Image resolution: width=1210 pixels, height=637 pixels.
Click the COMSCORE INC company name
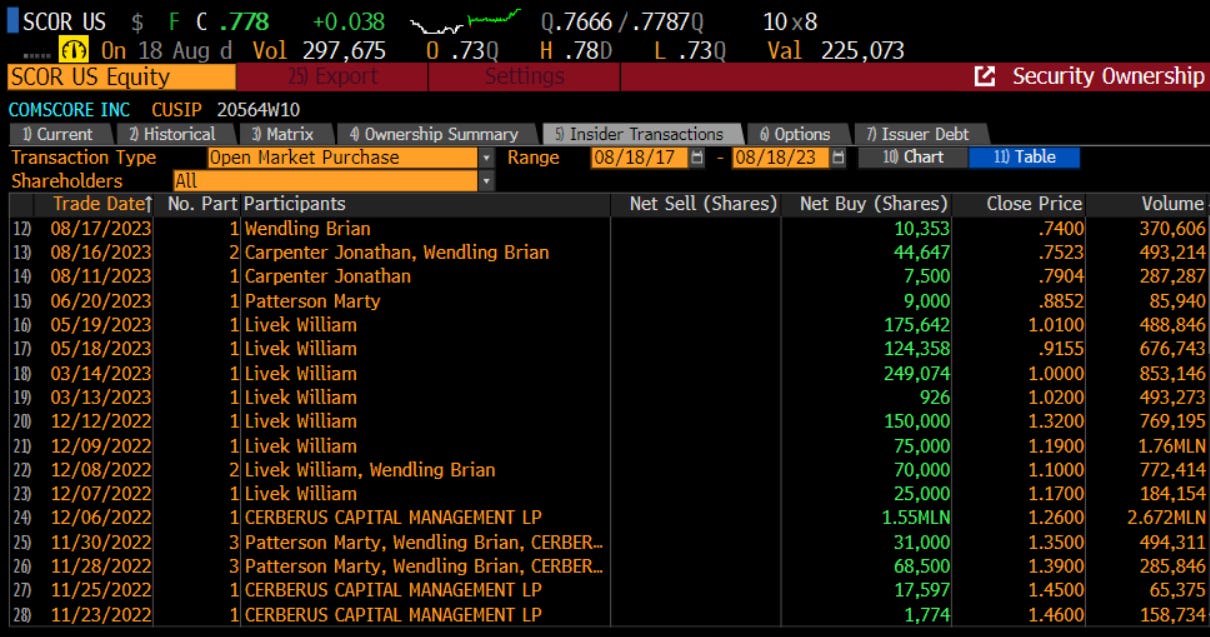[x=69, y=110]
